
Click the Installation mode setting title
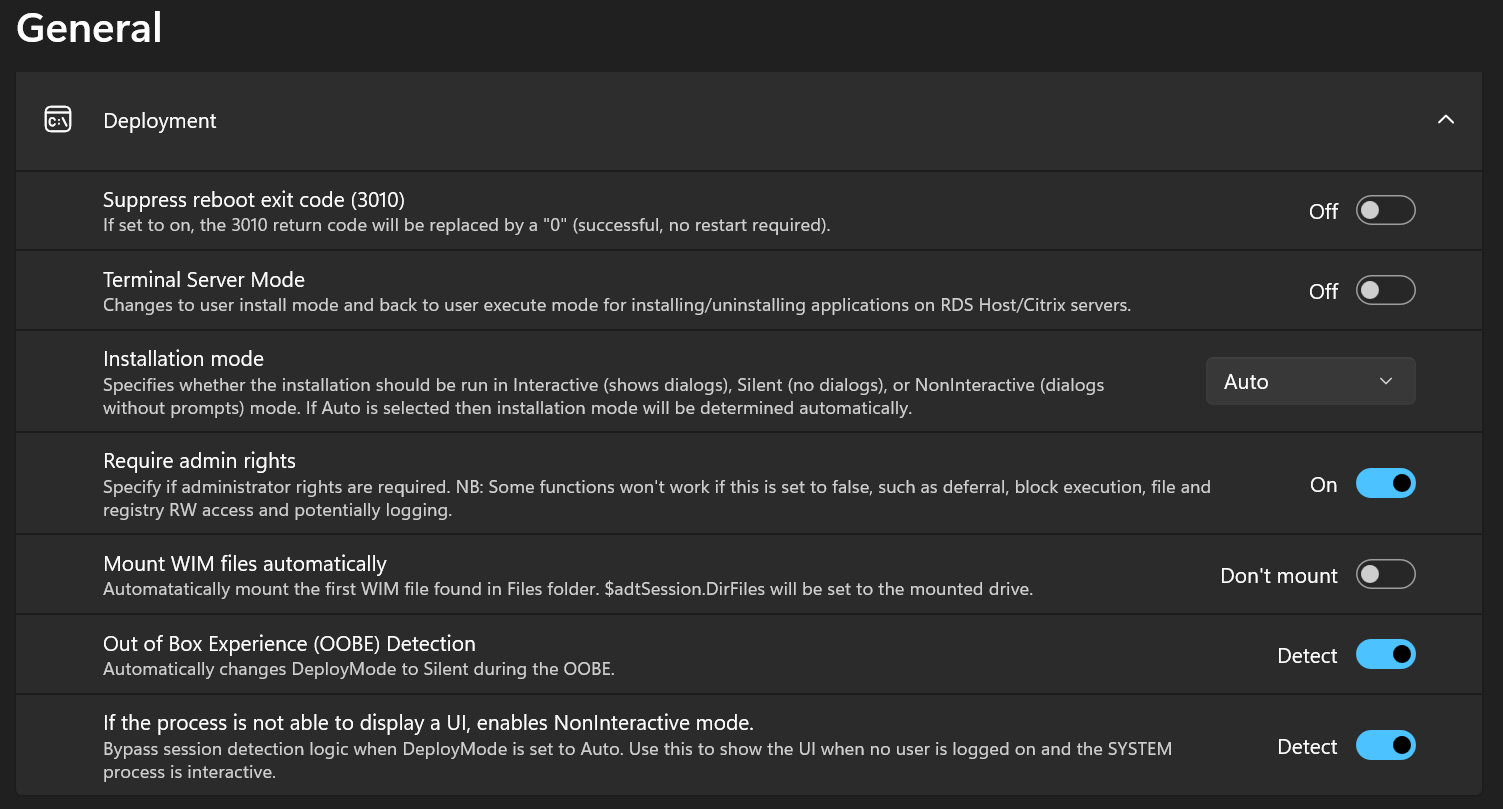pyautogui.click(x=183, y=358)
